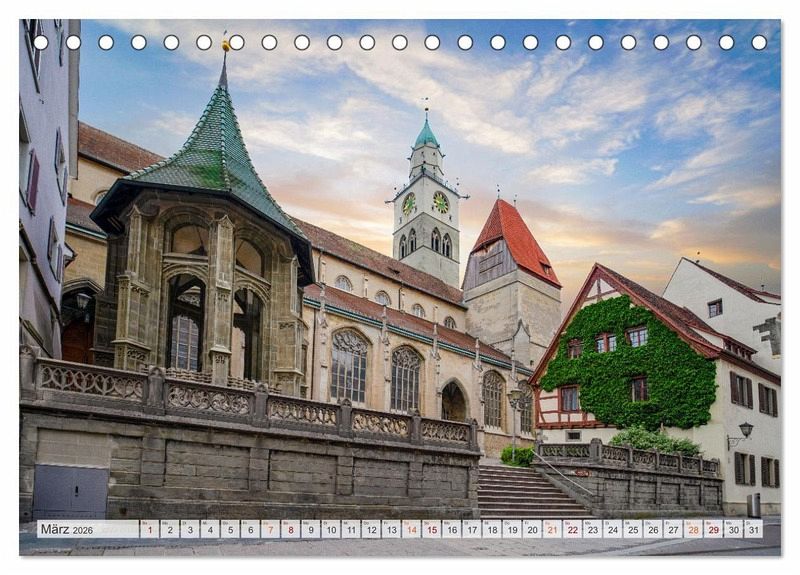Select day 8 in the calendar strip
Viewport: 800px width, 575px height.
coord(290,529)
